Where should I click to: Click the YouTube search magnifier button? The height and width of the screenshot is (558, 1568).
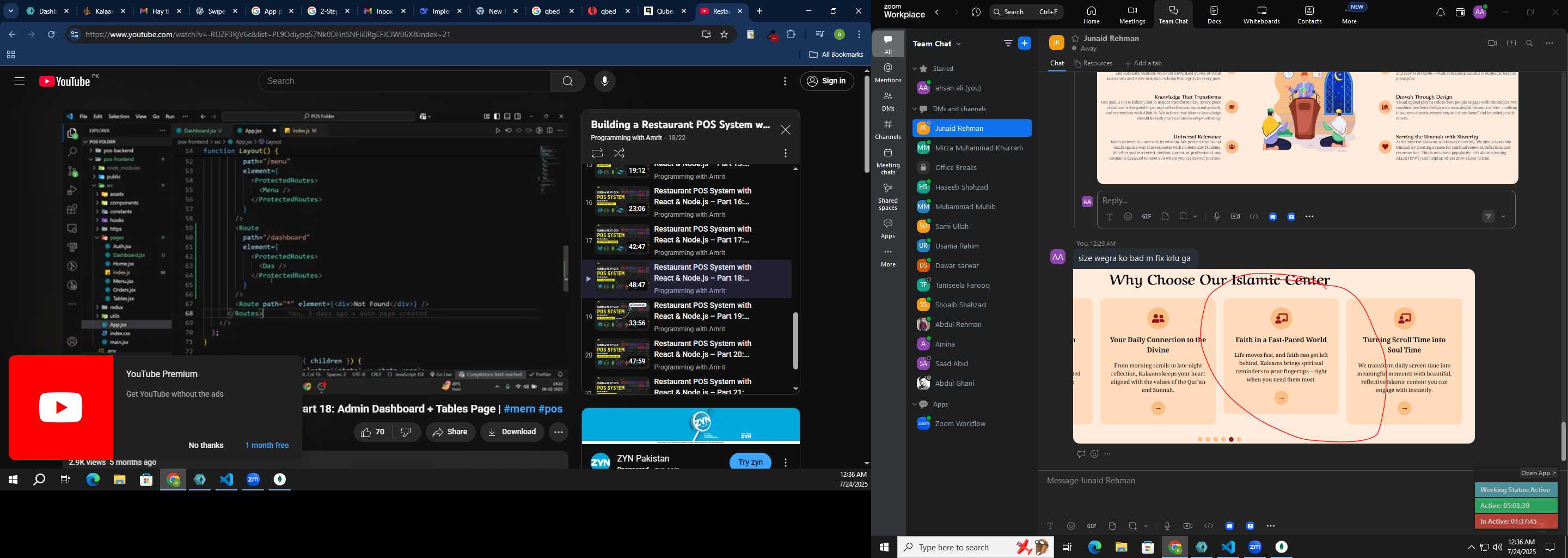[x=567, y=81]
